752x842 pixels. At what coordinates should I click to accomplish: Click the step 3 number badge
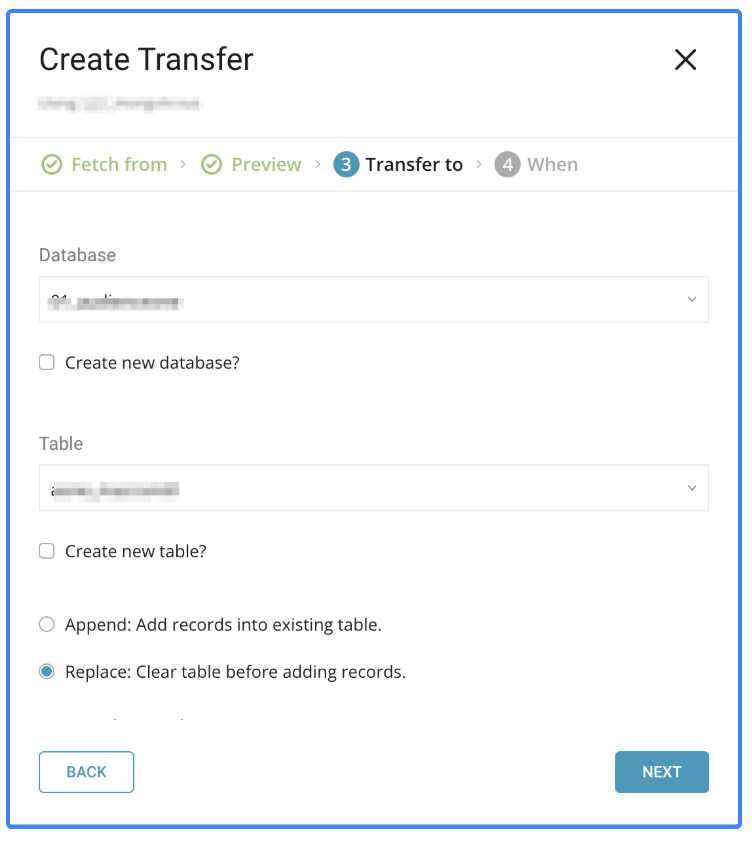tap(346, 165)
